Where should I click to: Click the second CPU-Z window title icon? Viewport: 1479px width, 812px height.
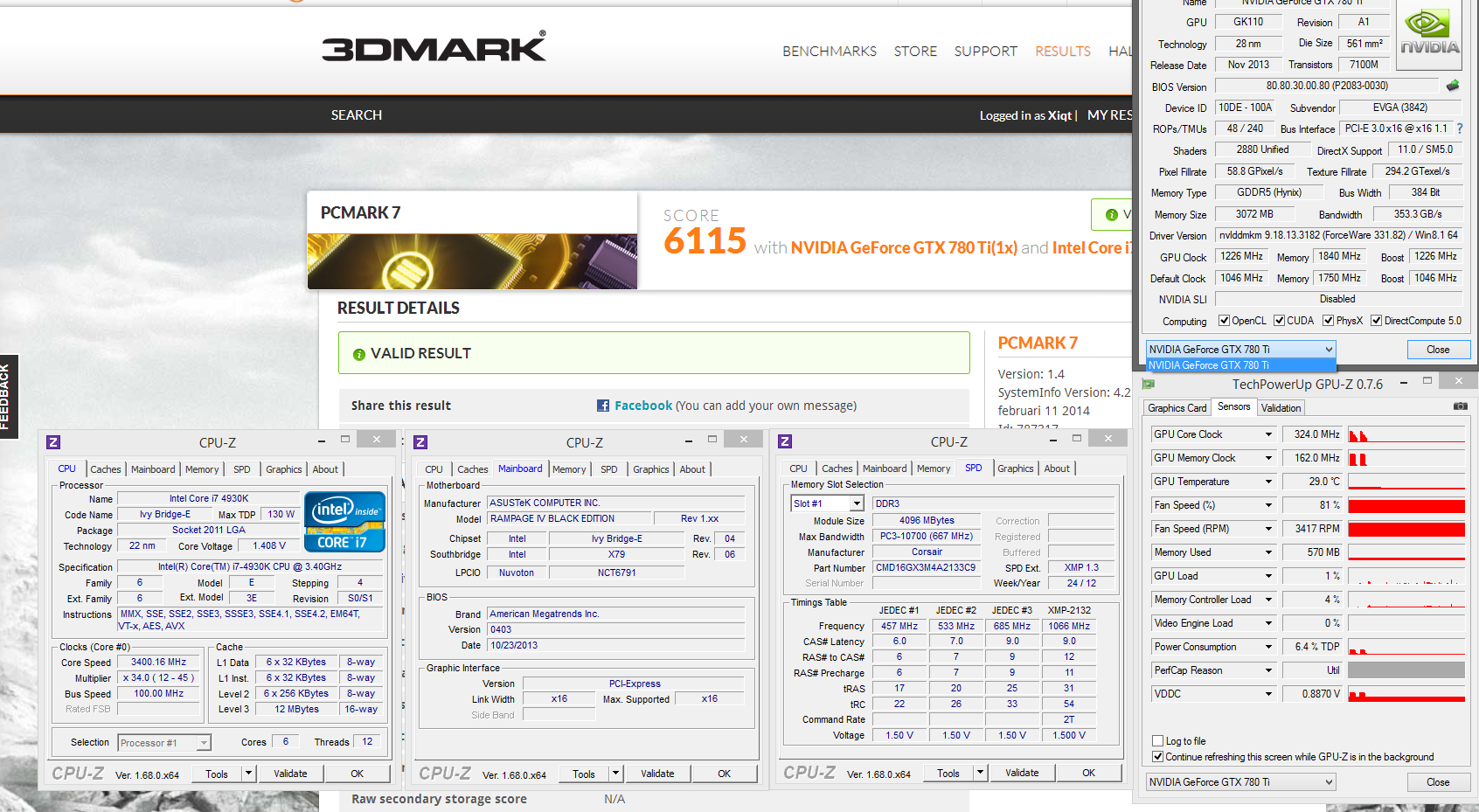tap(420, 442)
